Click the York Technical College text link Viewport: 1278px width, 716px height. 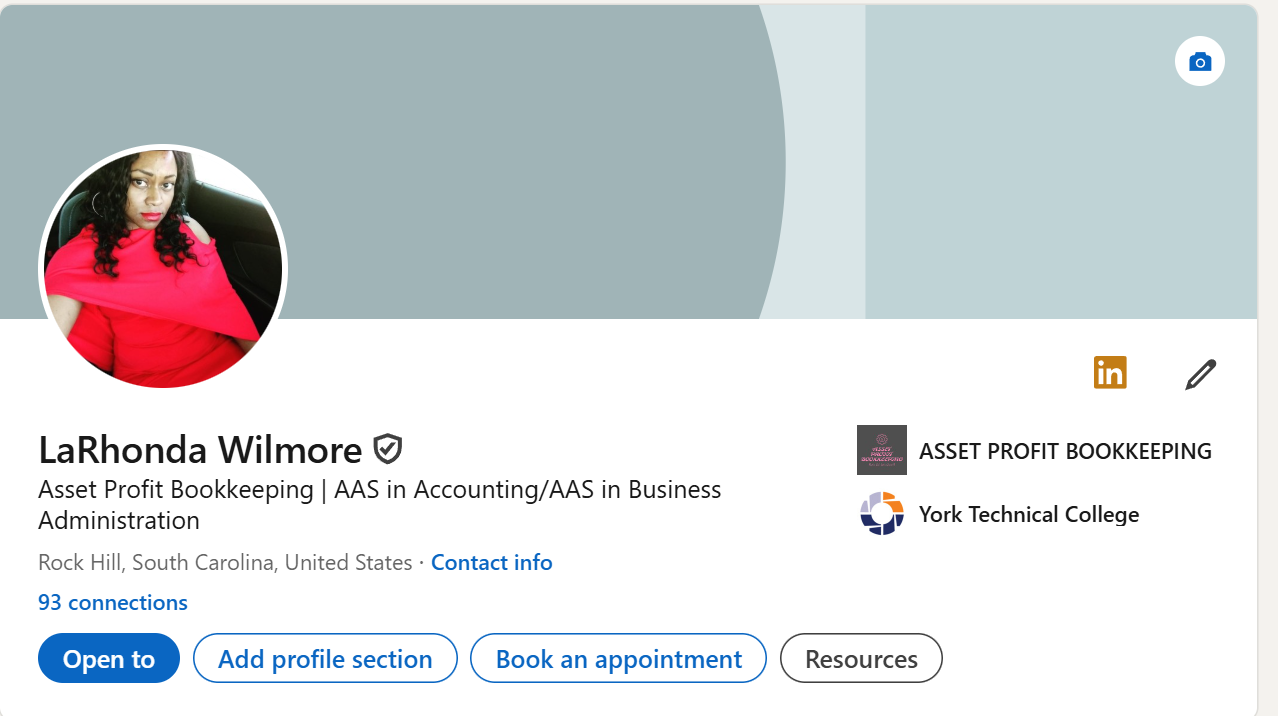[1029, 514]
